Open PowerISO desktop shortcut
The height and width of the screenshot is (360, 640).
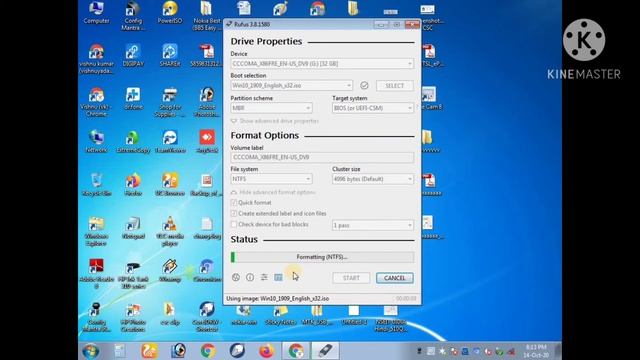[x=170, y=12]
